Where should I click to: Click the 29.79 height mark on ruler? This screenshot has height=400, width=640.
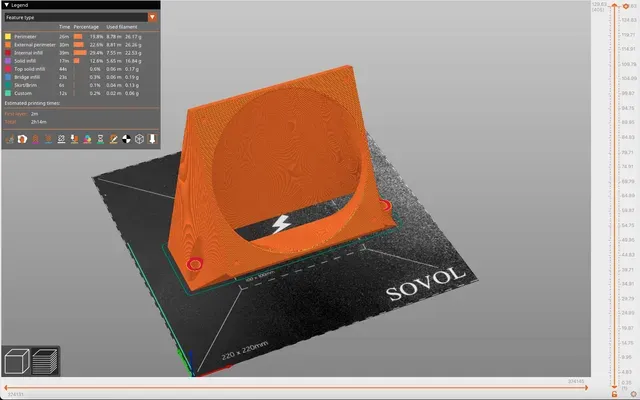coord(628,299)
